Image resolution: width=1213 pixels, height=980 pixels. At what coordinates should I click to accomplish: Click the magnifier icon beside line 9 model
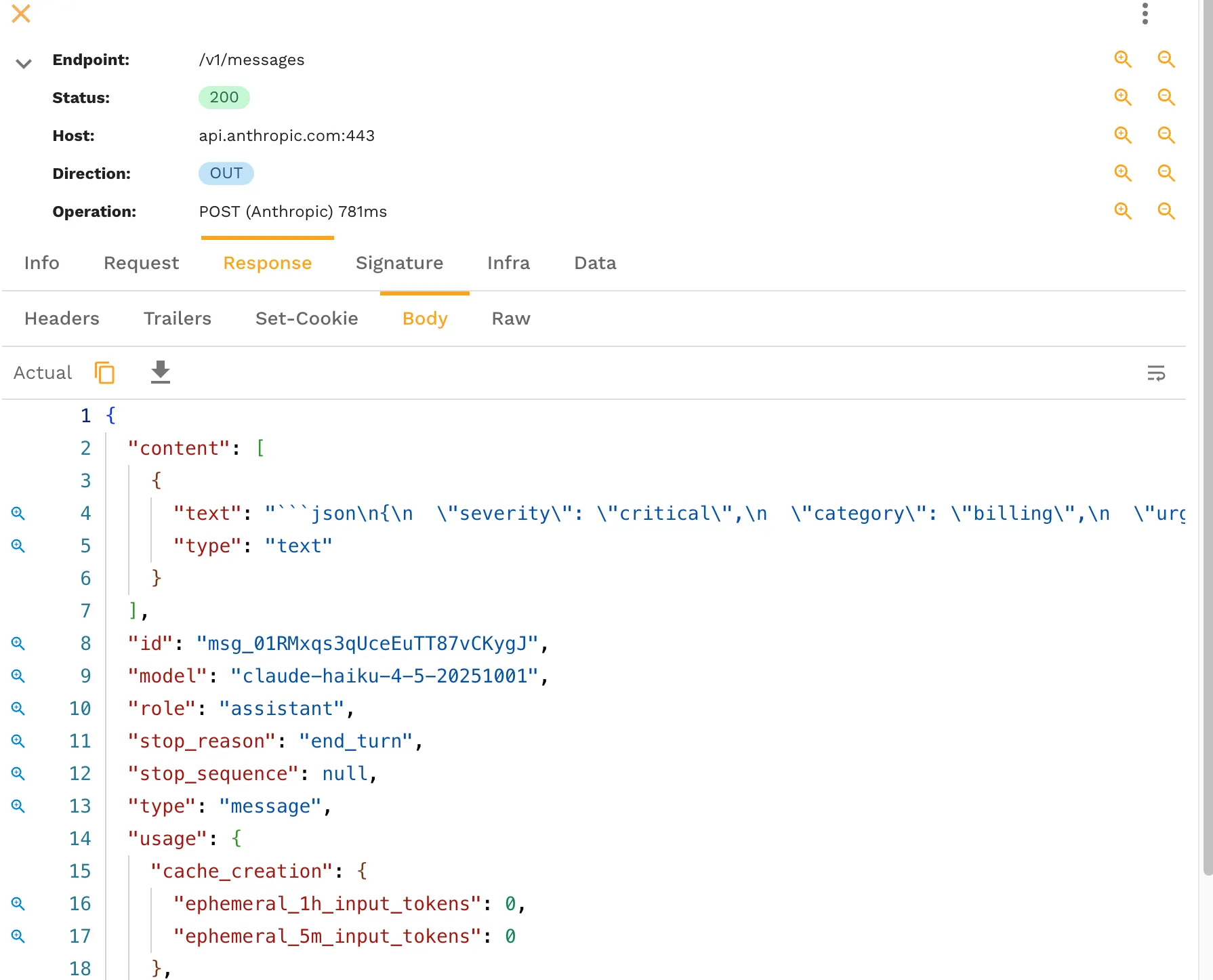18,676
